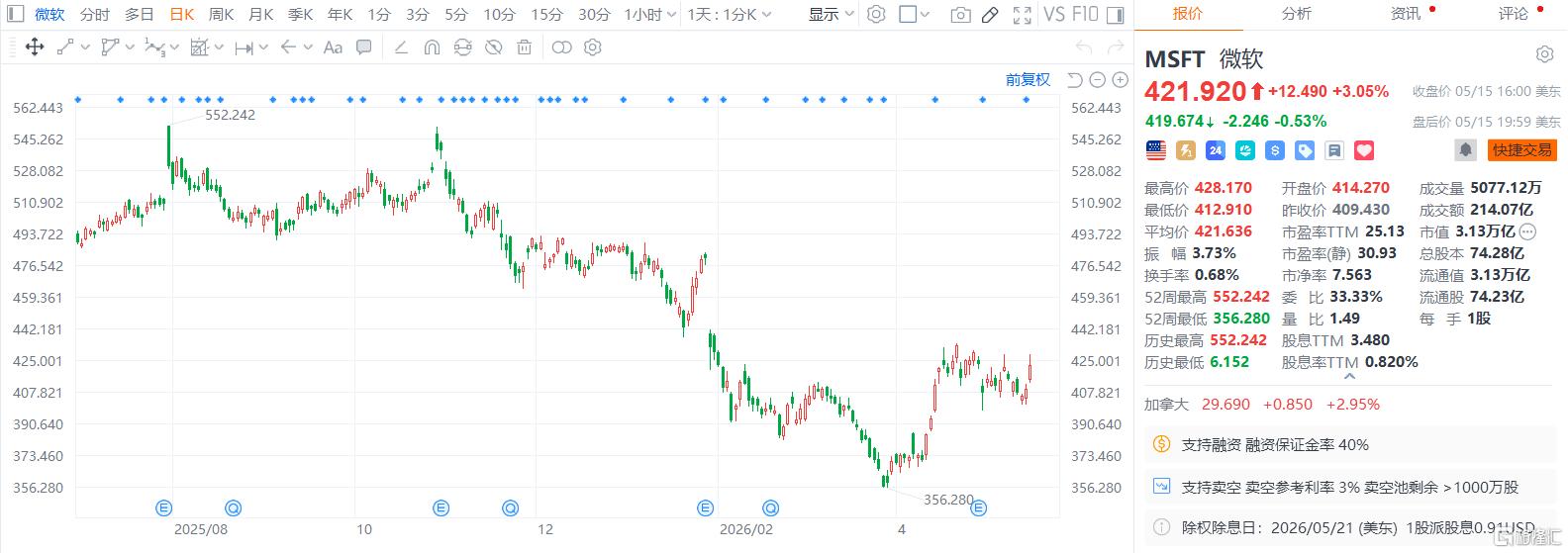Click the pencil line style icon

click(x=401, y=46)
